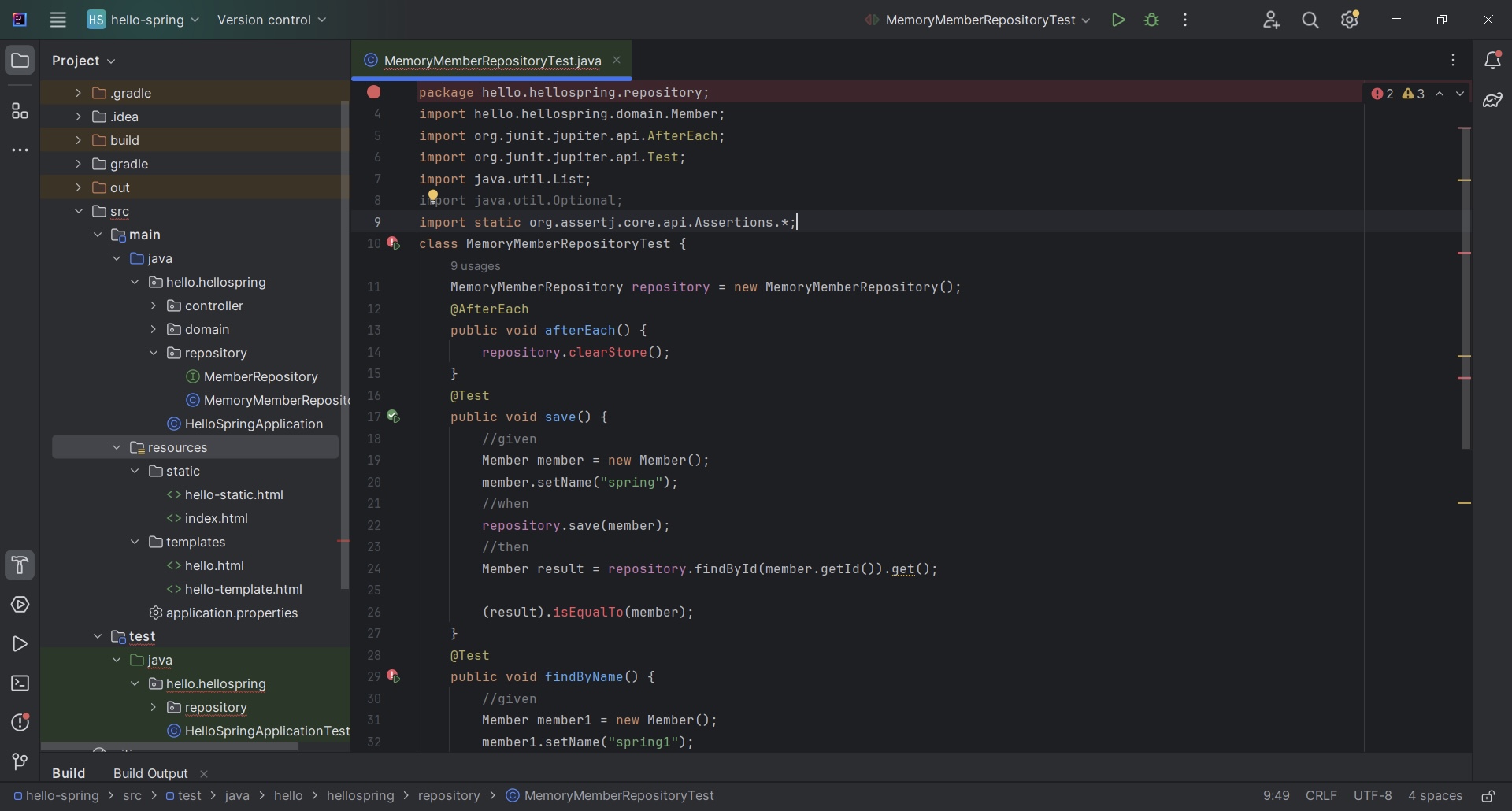The width and height of the screenshot is (1512, 811).
Task: Open indent setting 4 spaces
Action: coord(1435,796)
